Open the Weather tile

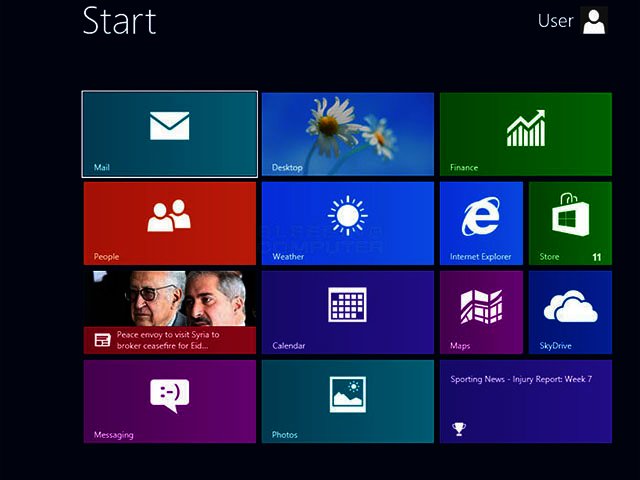tap(348, 223)
